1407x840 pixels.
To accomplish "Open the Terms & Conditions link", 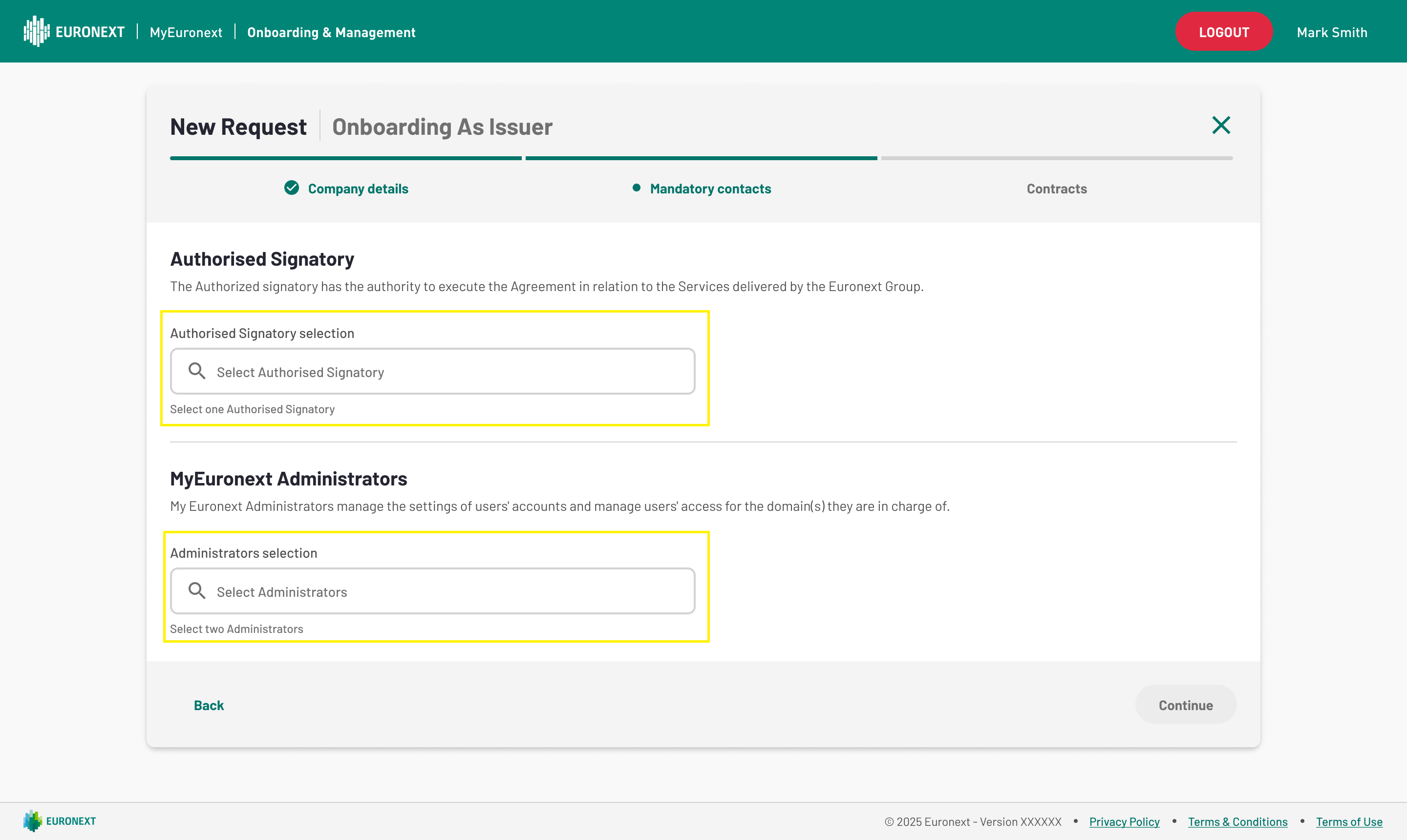I will click(1237, 822).
